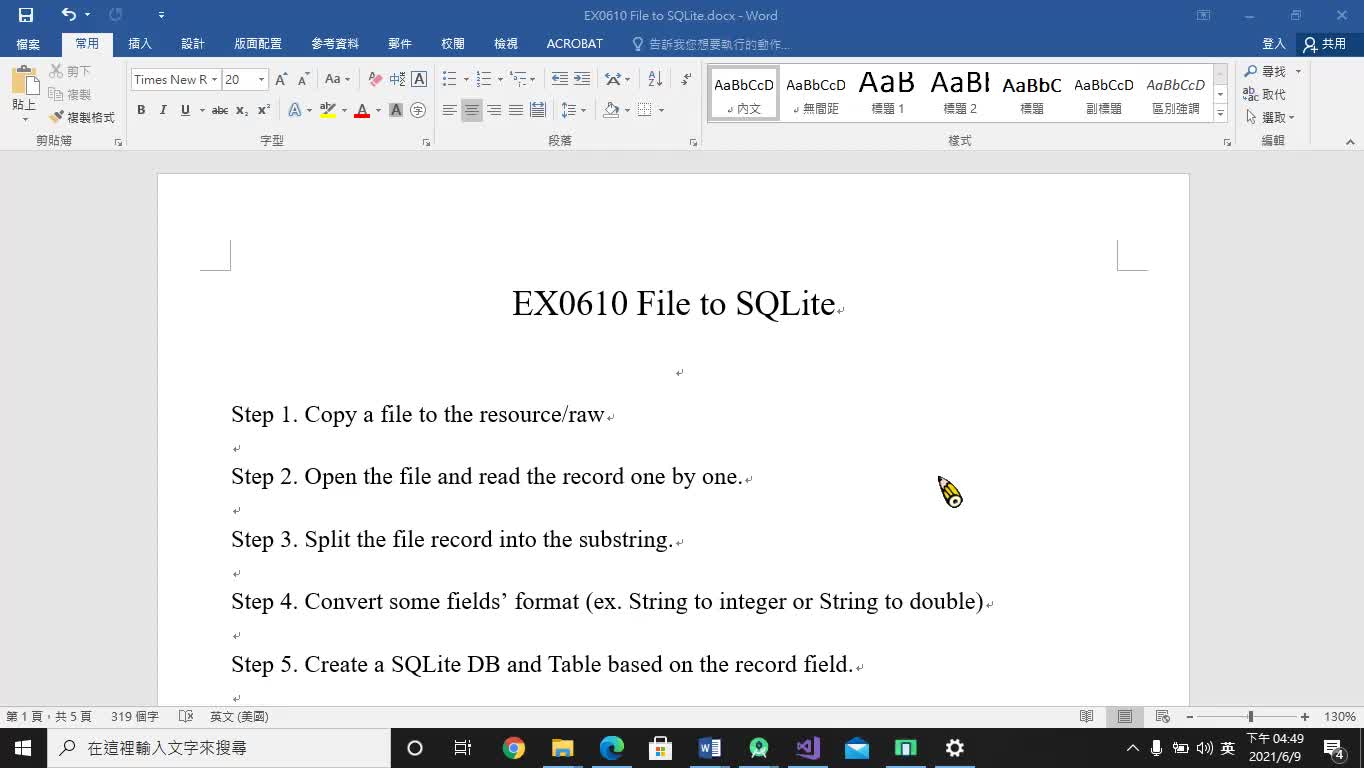The image size is (1364, 768).
Task: Click the Paste 貼上 button
Action: 23,94
